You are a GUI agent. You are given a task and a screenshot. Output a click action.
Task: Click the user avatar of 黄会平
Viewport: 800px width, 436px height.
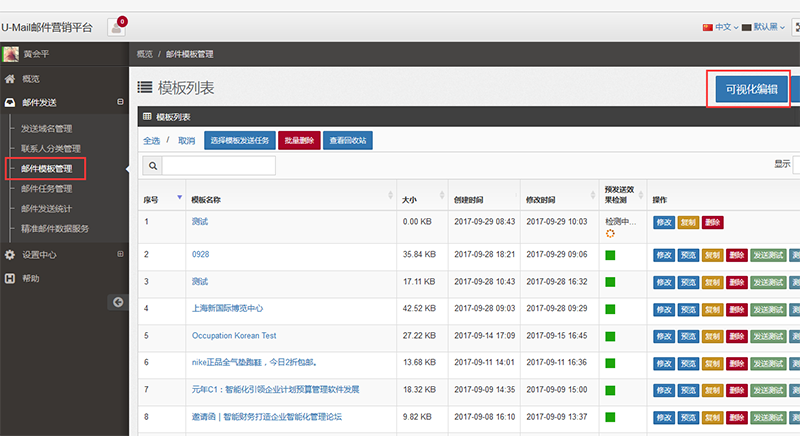point(10,54)
